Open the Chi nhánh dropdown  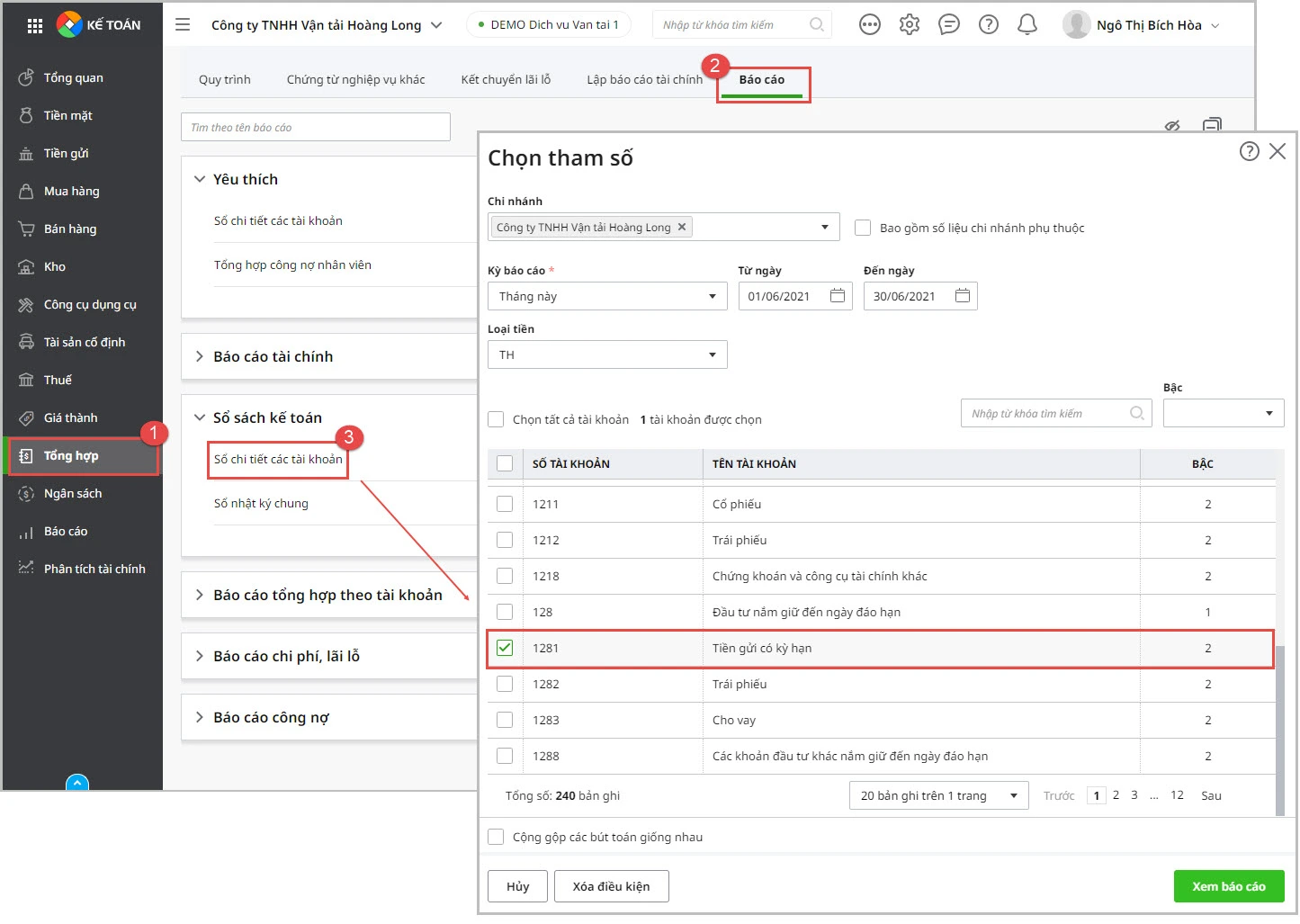tap(825, 227)
